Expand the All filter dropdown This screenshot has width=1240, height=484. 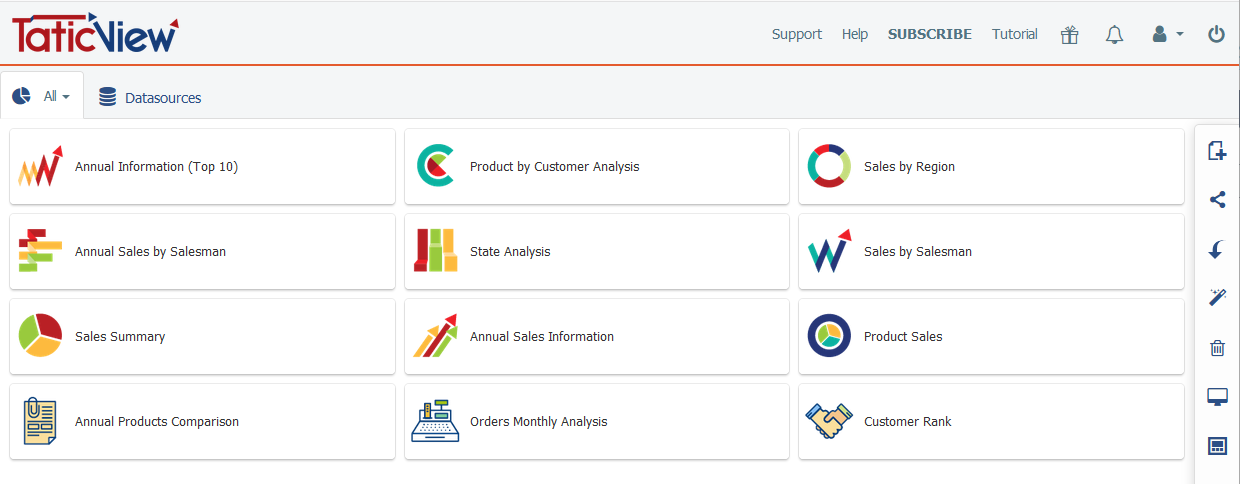43,97
